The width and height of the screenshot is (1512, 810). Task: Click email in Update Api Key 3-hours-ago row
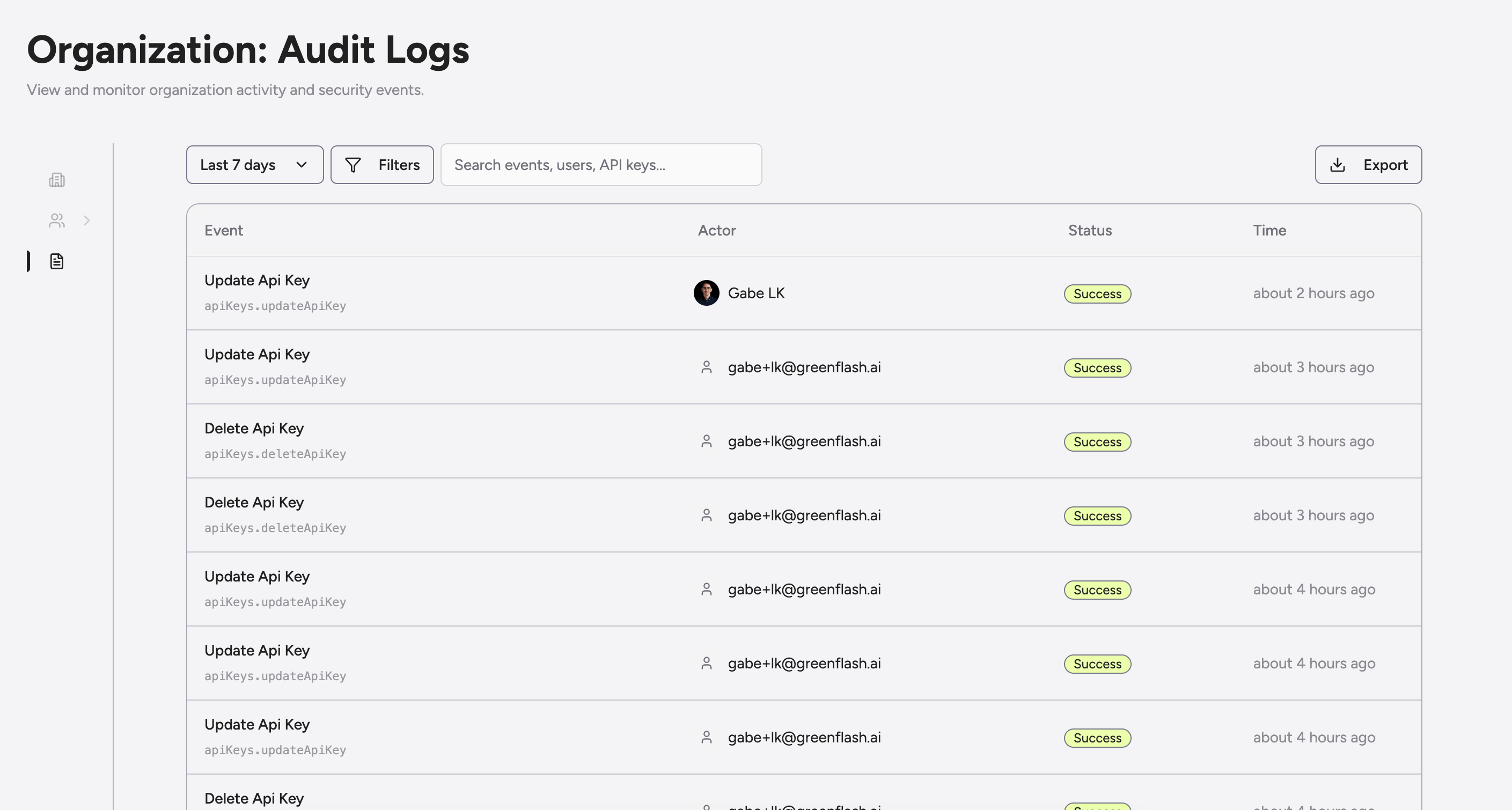[804, 367]
